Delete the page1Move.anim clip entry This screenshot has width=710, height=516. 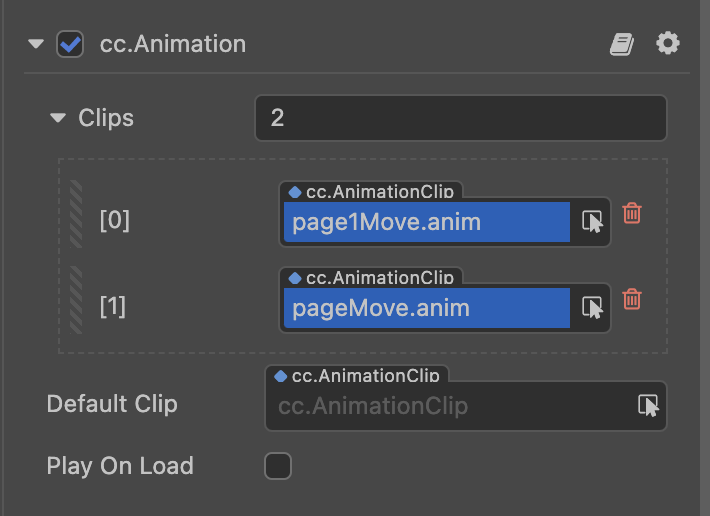click(x=632, y=213)
